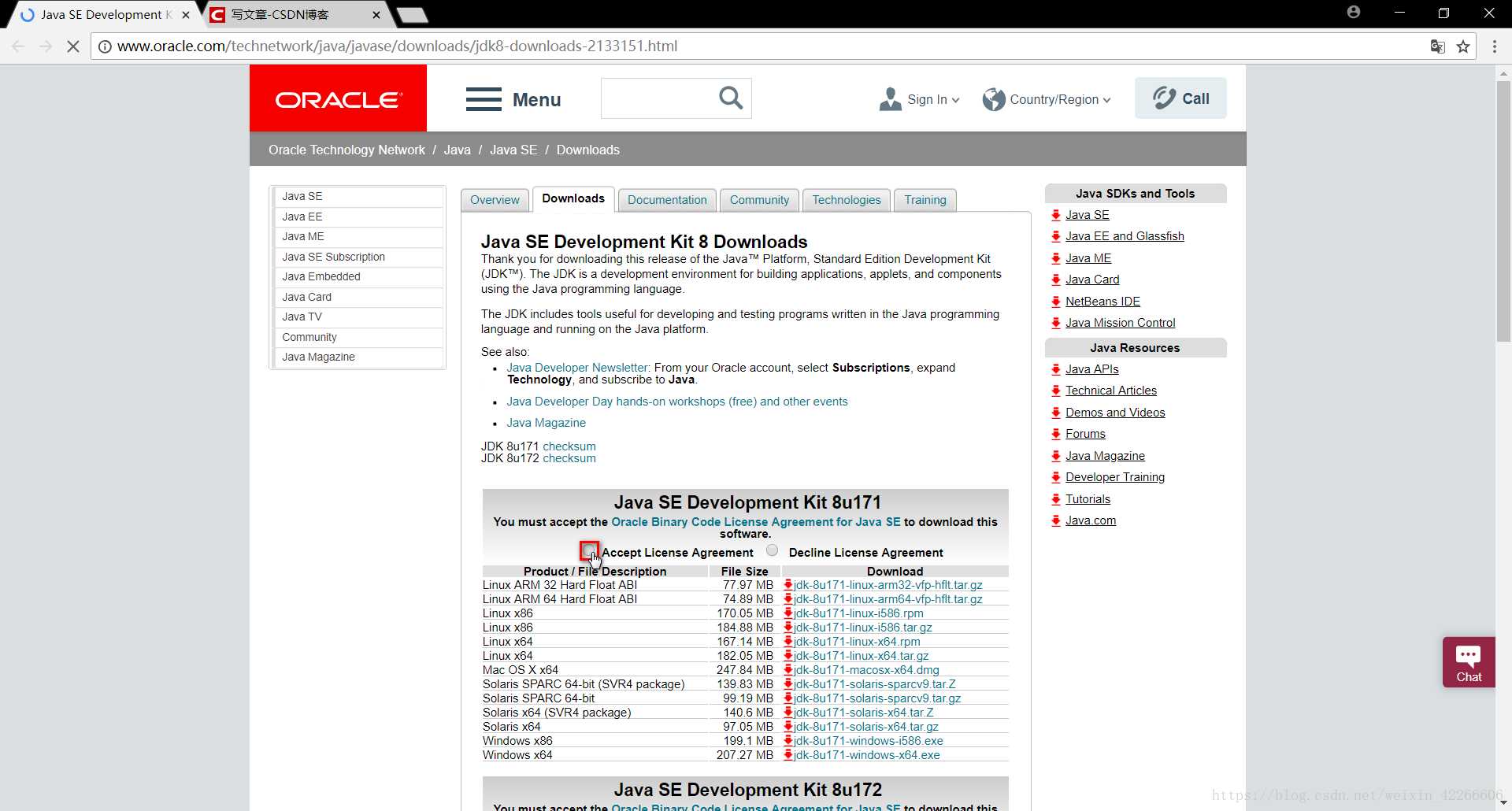The image size is (1512, 811).
Task: Open Technical Articles sidebar link
Action: click(1111, 391)
